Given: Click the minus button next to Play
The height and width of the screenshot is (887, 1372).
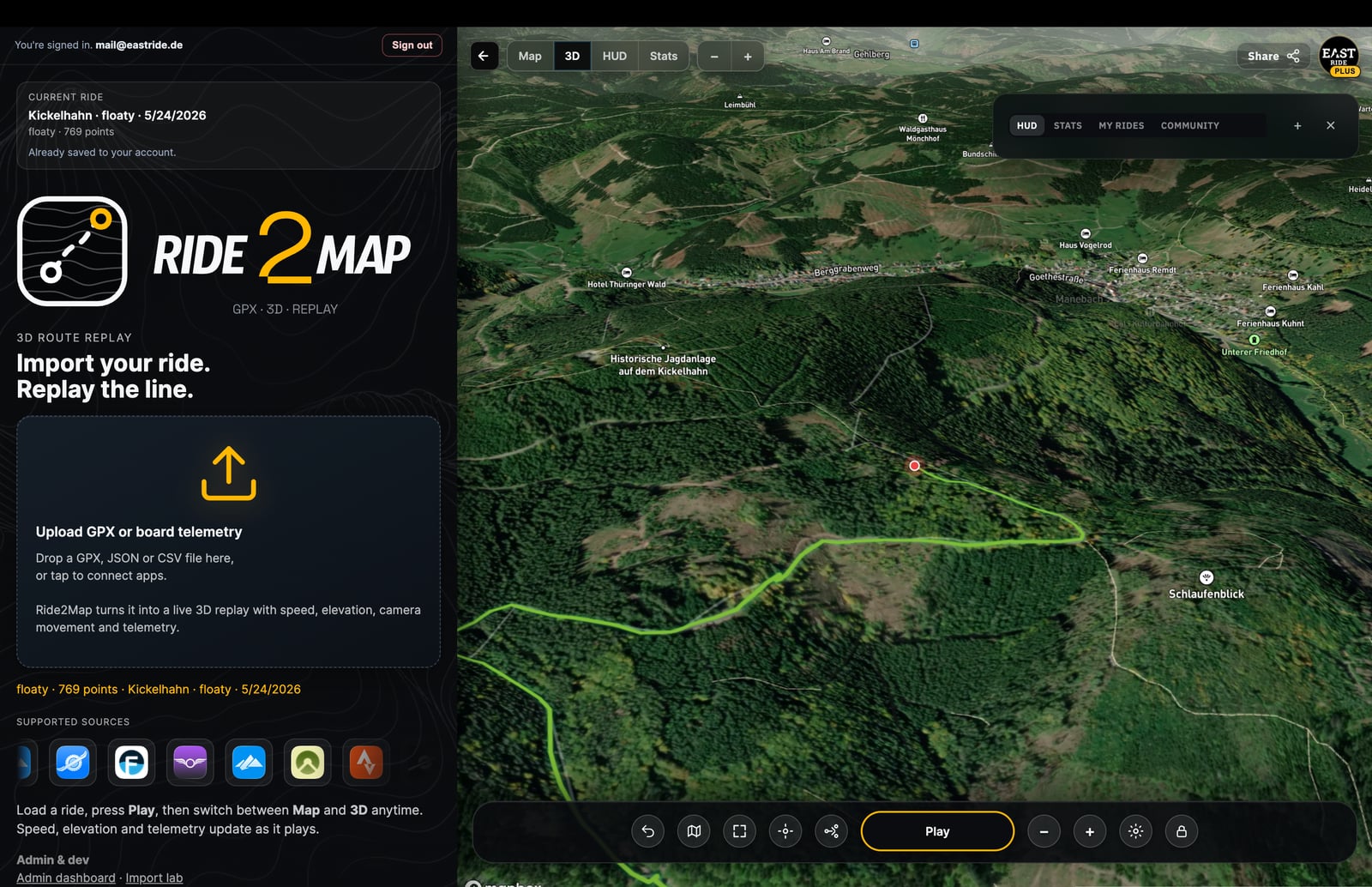Looking at the screenshot, I should pyautogui.click(x=1044, y=831).
